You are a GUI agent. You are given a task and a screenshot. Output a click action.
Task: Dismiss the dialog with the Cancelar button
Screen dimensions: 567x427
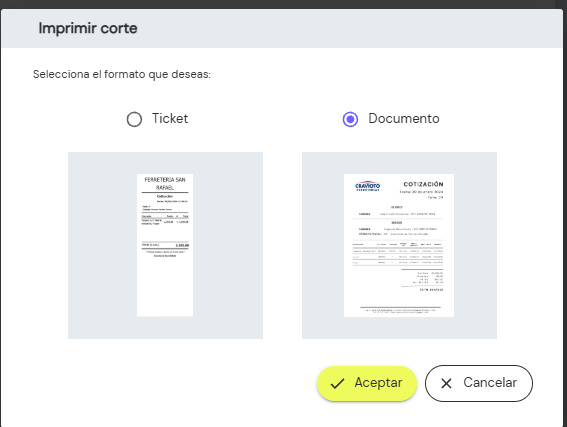click(479, 383)
